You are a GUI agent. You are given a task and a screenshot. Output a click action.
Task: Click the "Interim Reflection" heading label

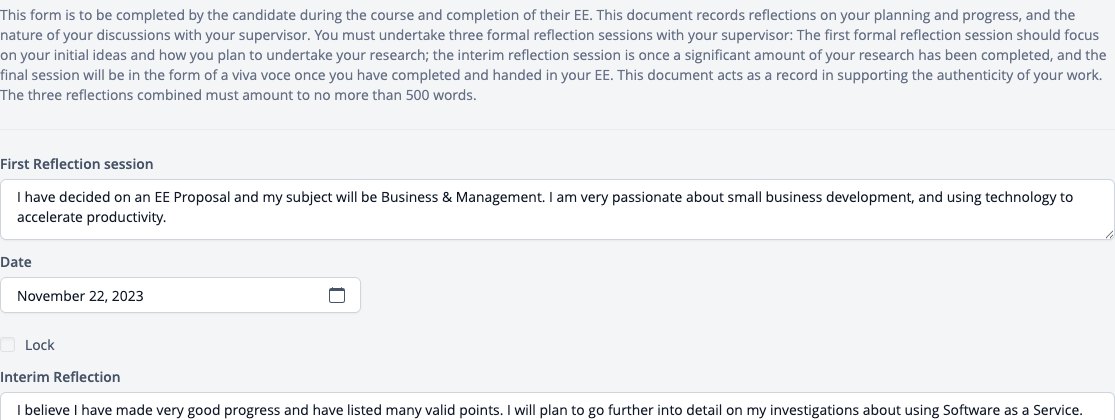(60, 377)
